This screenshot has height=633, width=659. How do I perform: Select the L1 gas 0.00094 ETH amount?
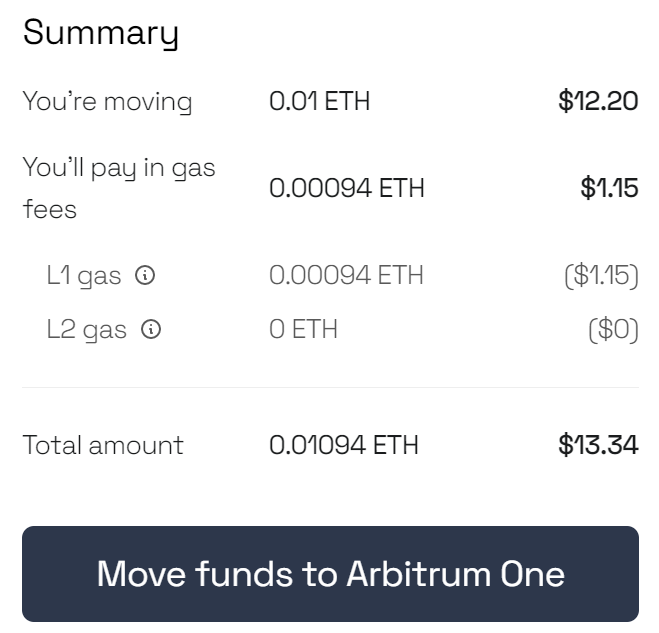[346, 276]
